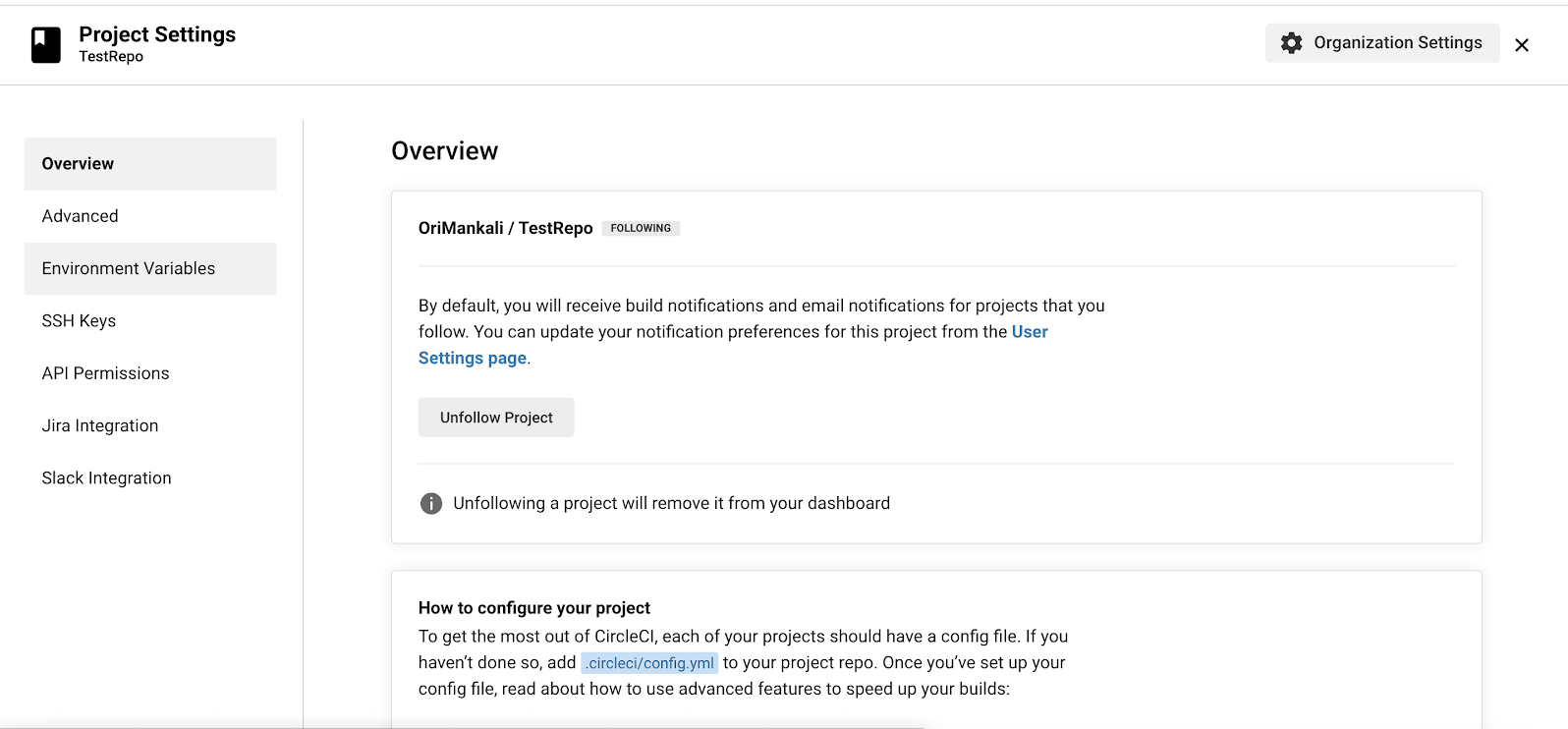Click the FOLLOWING badge
1568x729 pixels.
pos(641,228)
